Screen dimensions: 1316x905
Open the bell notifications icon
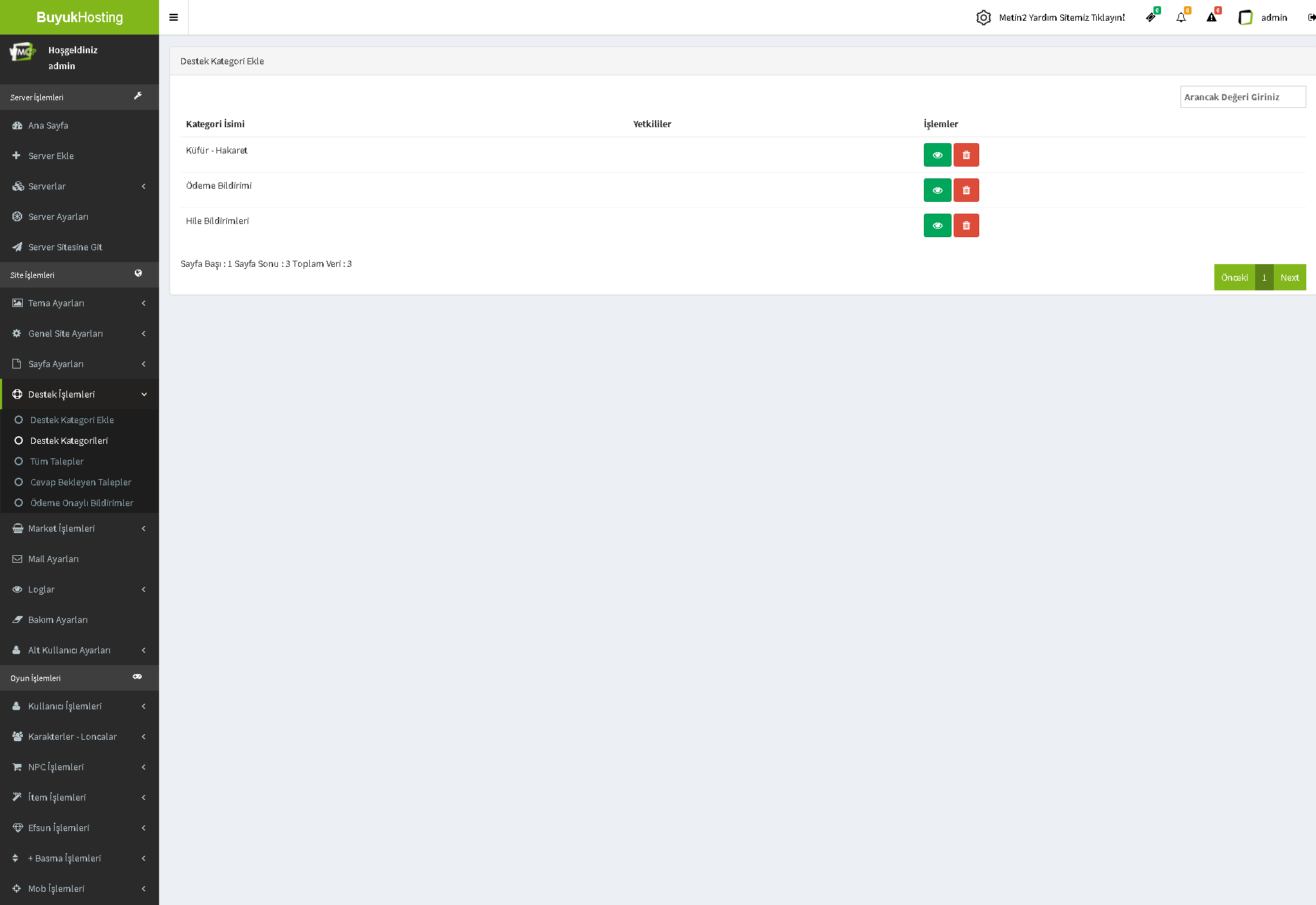click(1181, 17)
